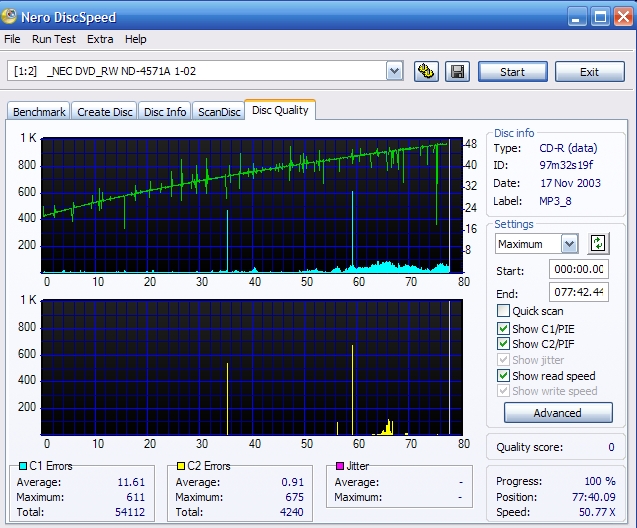This screenshot has height=528, width=637.
Task: Click the speed value 50.77 X
Action: (597, 512)
